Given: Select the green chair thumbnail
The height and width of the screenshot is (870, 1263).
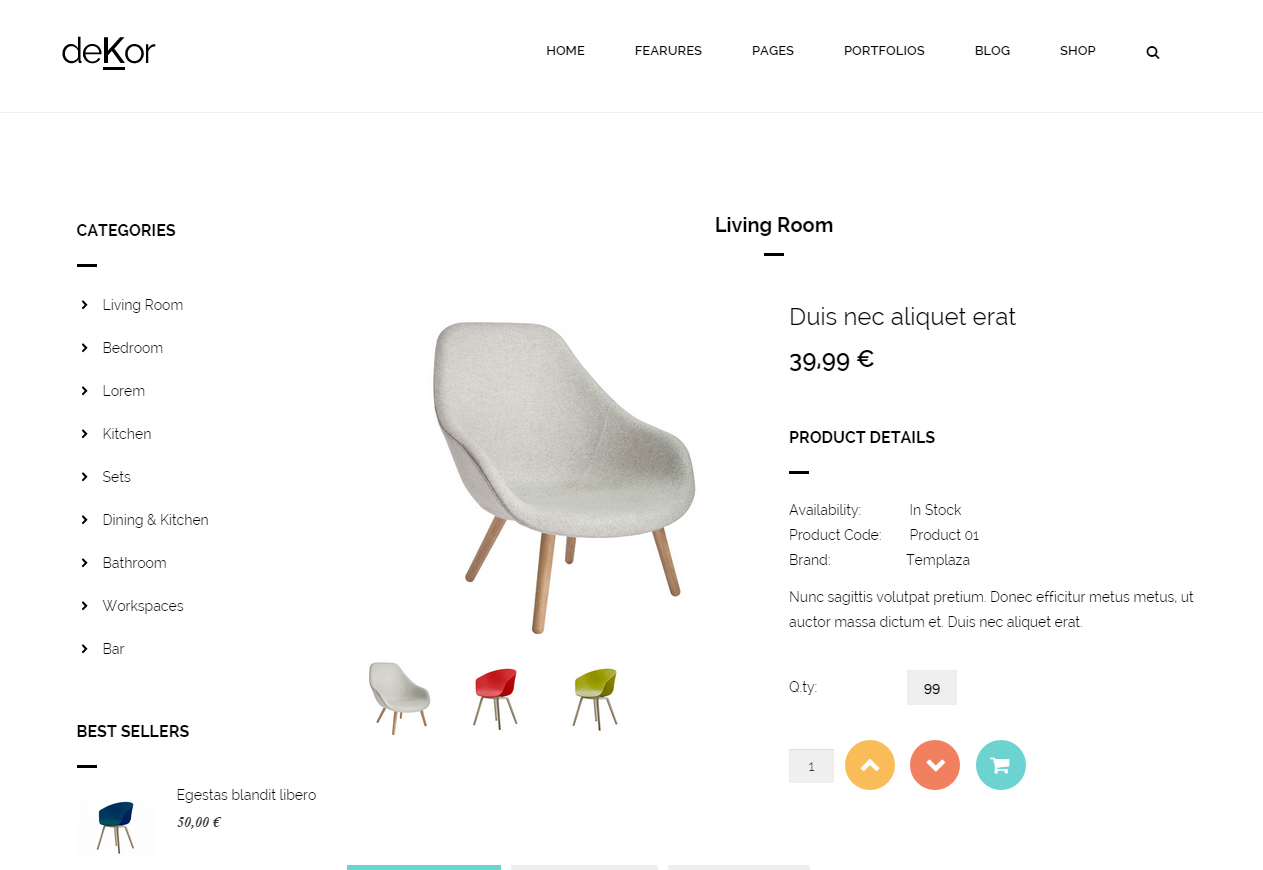Looking at the screenshot, I should click(596, 697).
